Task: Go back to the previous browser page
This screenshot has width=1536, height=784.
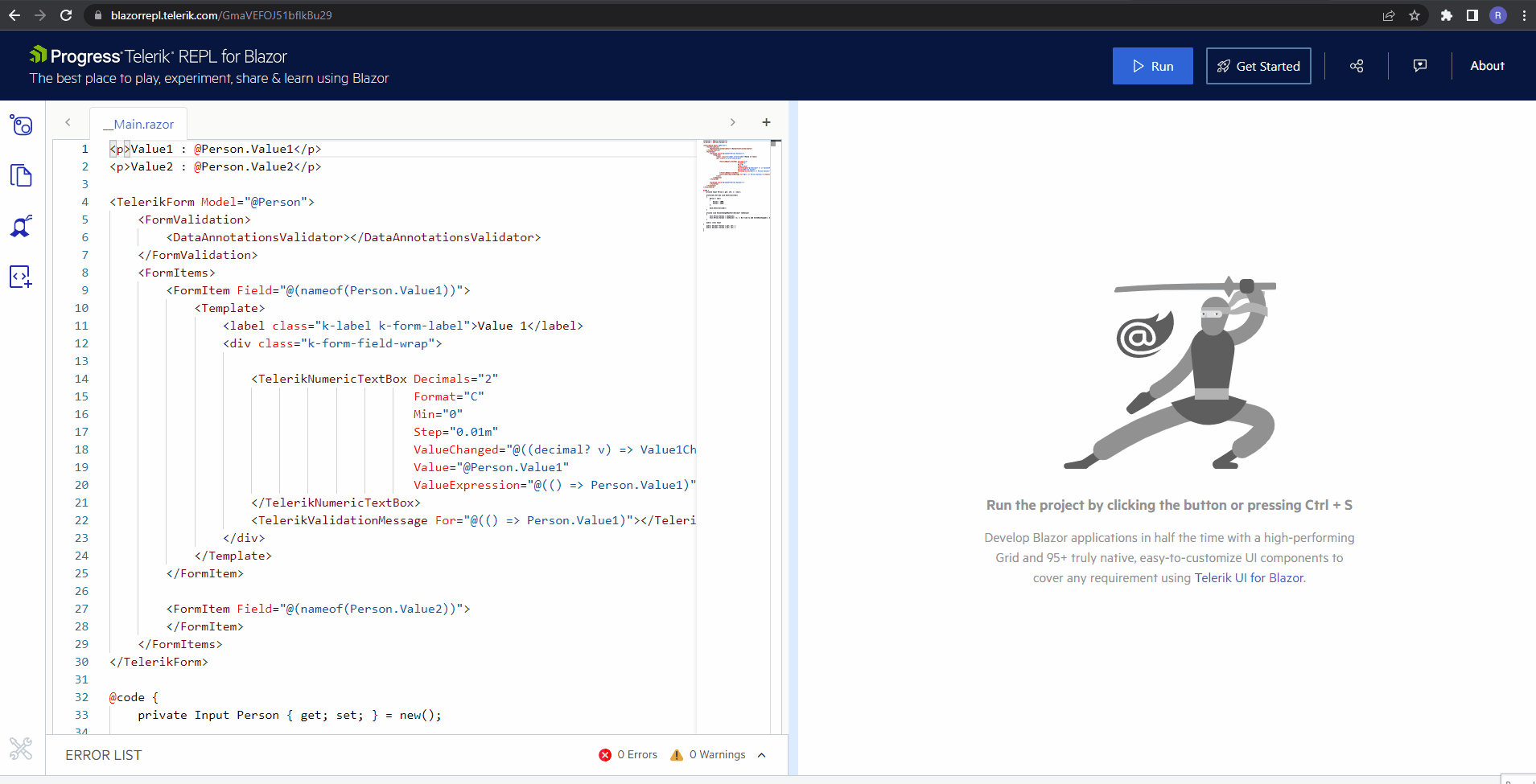Action: (14, 15)
